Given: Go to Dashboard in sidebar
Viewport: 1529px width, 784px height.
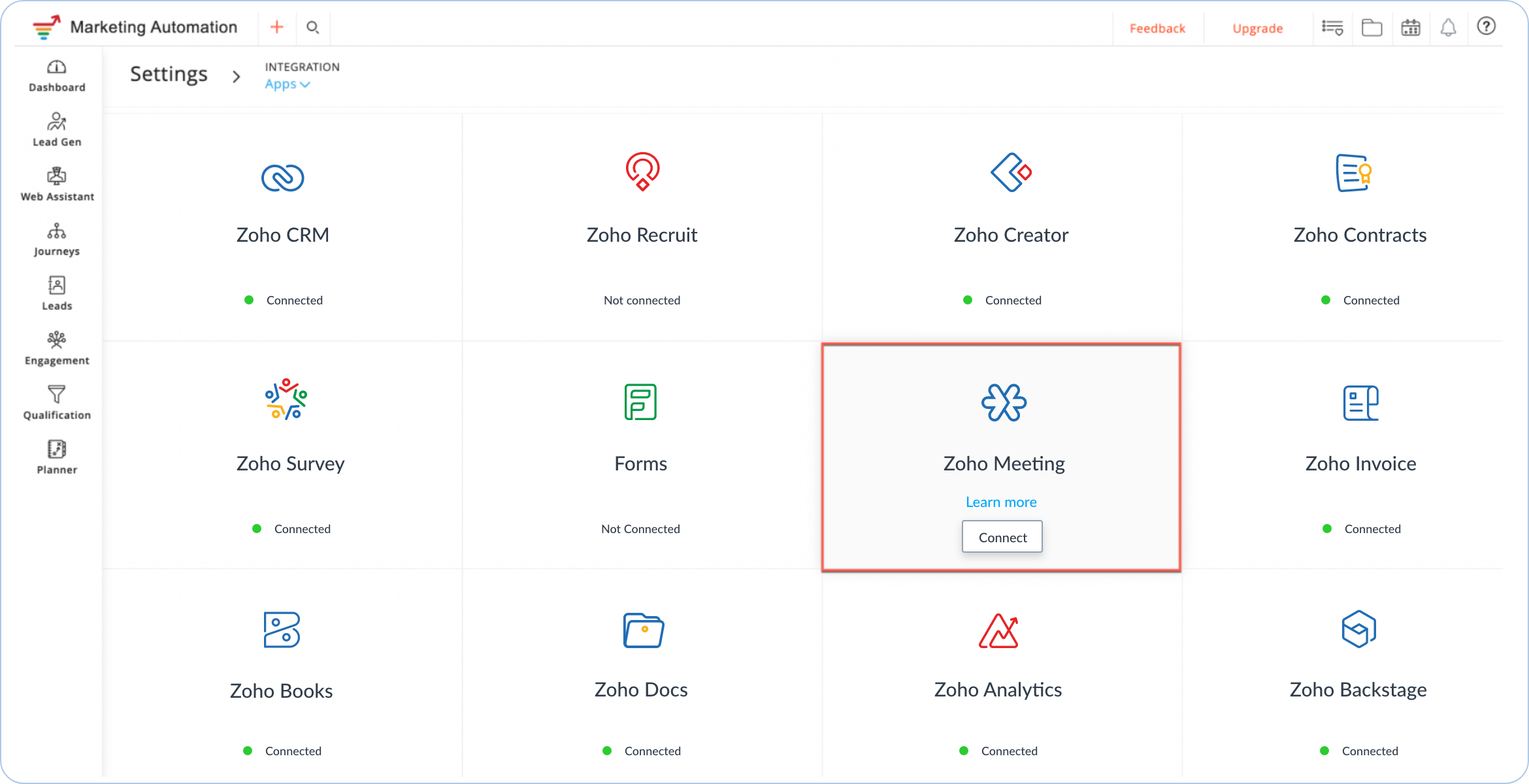Looking at the screenshot, I should click(x=57, y=76).
